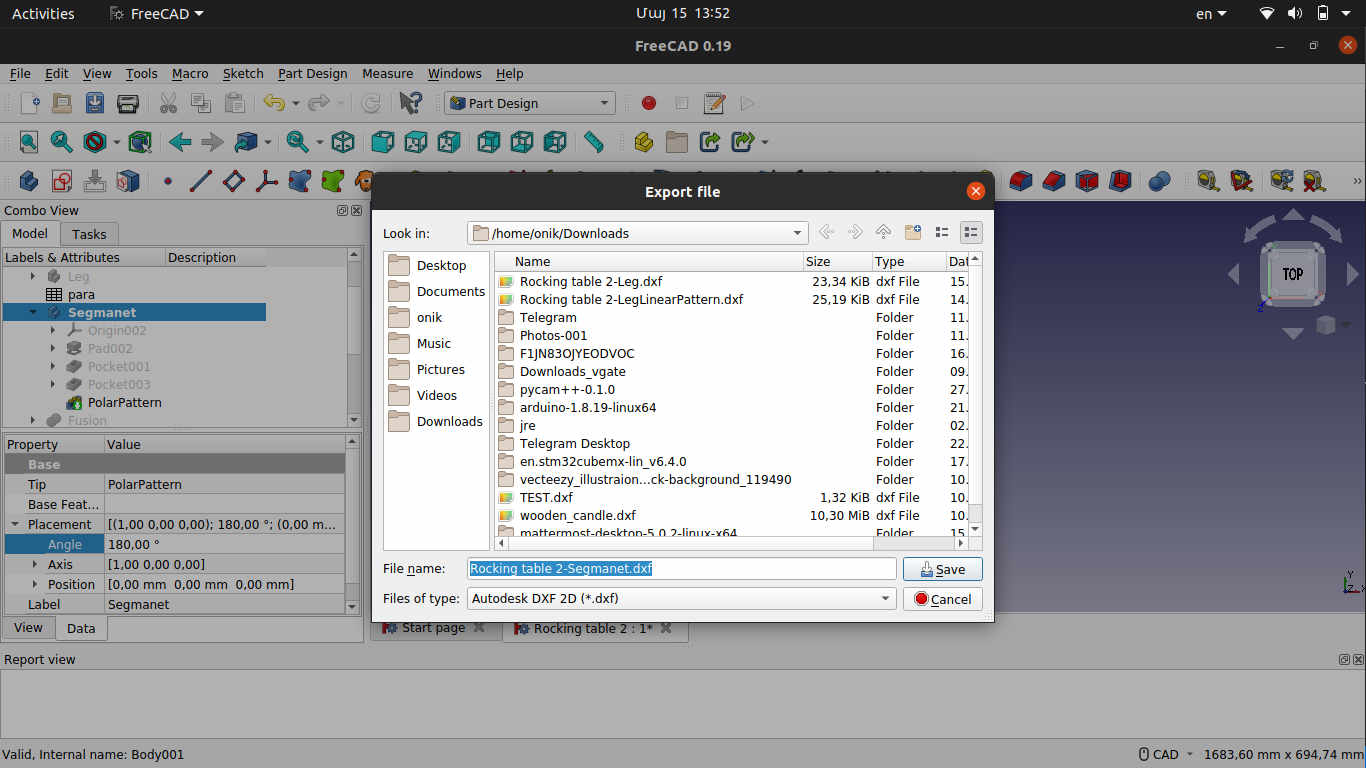This screenshot has height=768, width=1366.
Task: Switch to the View property tab
Action: tap(28, 628)
